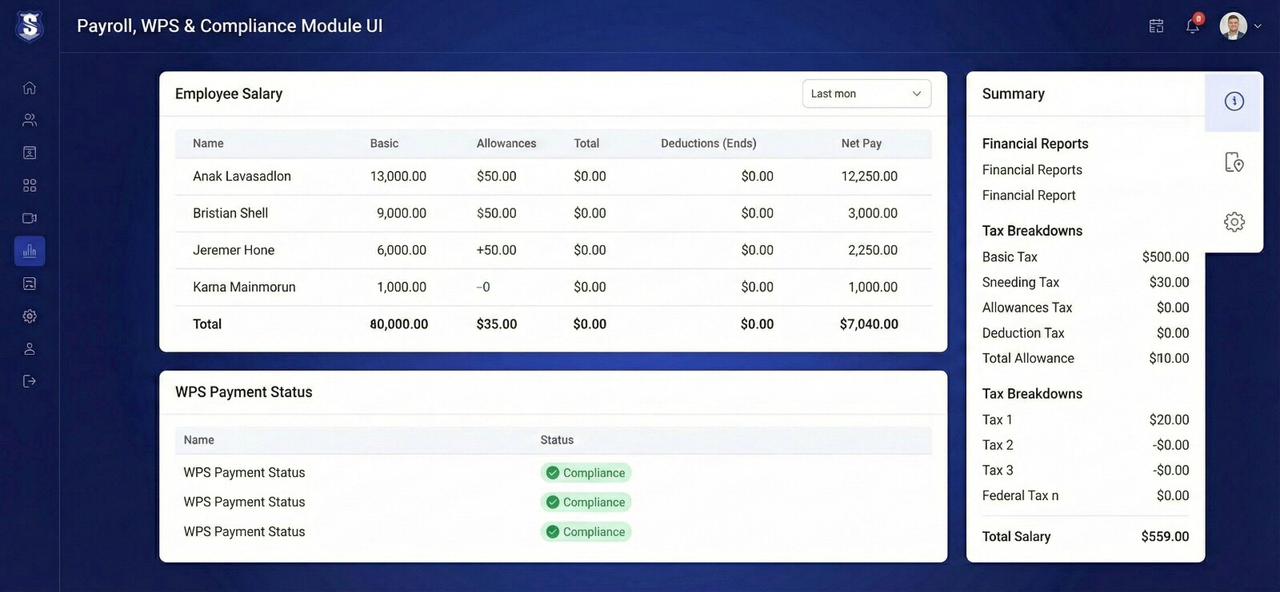Open the notifications bell

click(x=1193, y=26)
